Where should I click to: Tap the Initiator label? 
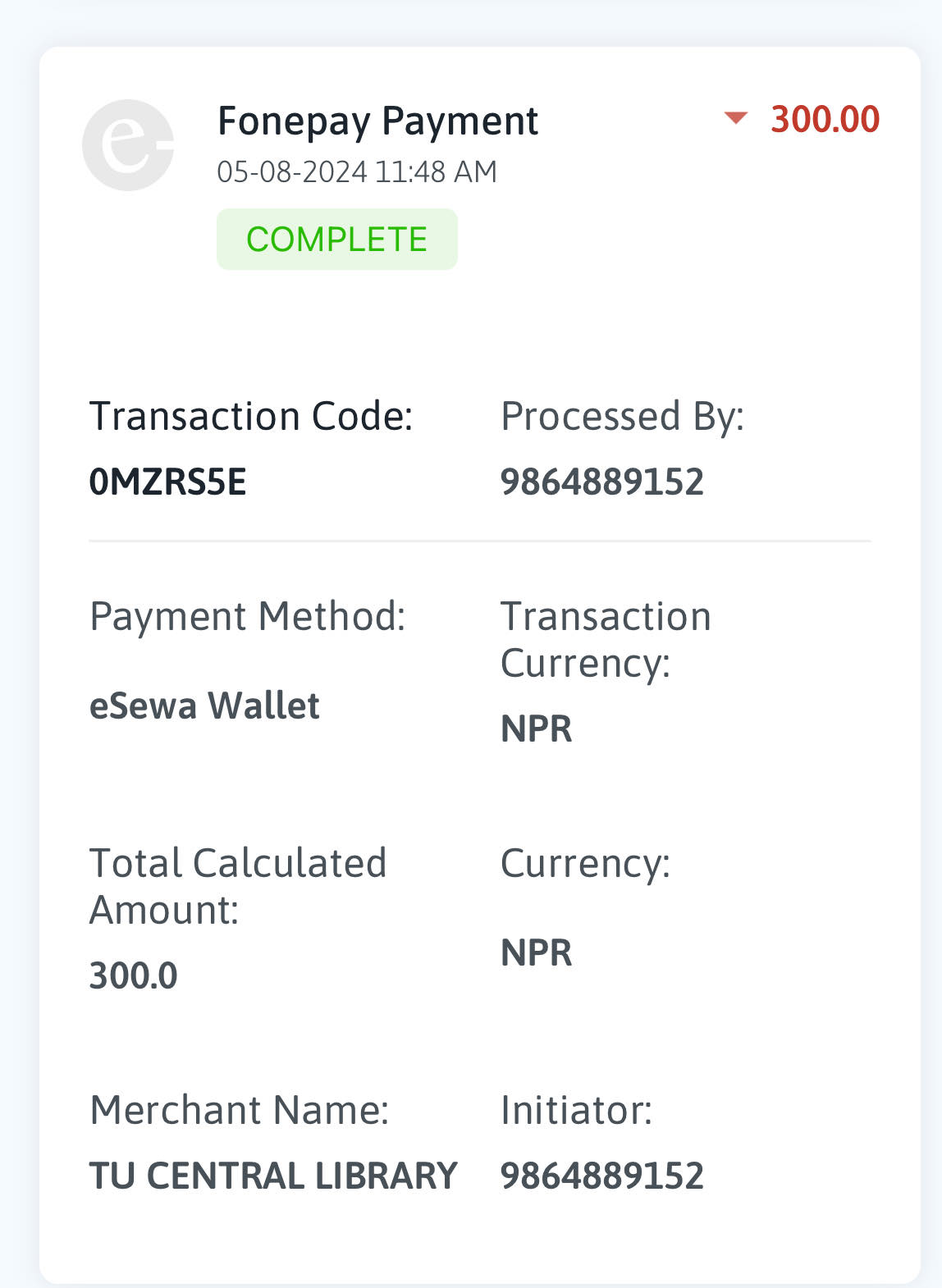coord(577,1110)
